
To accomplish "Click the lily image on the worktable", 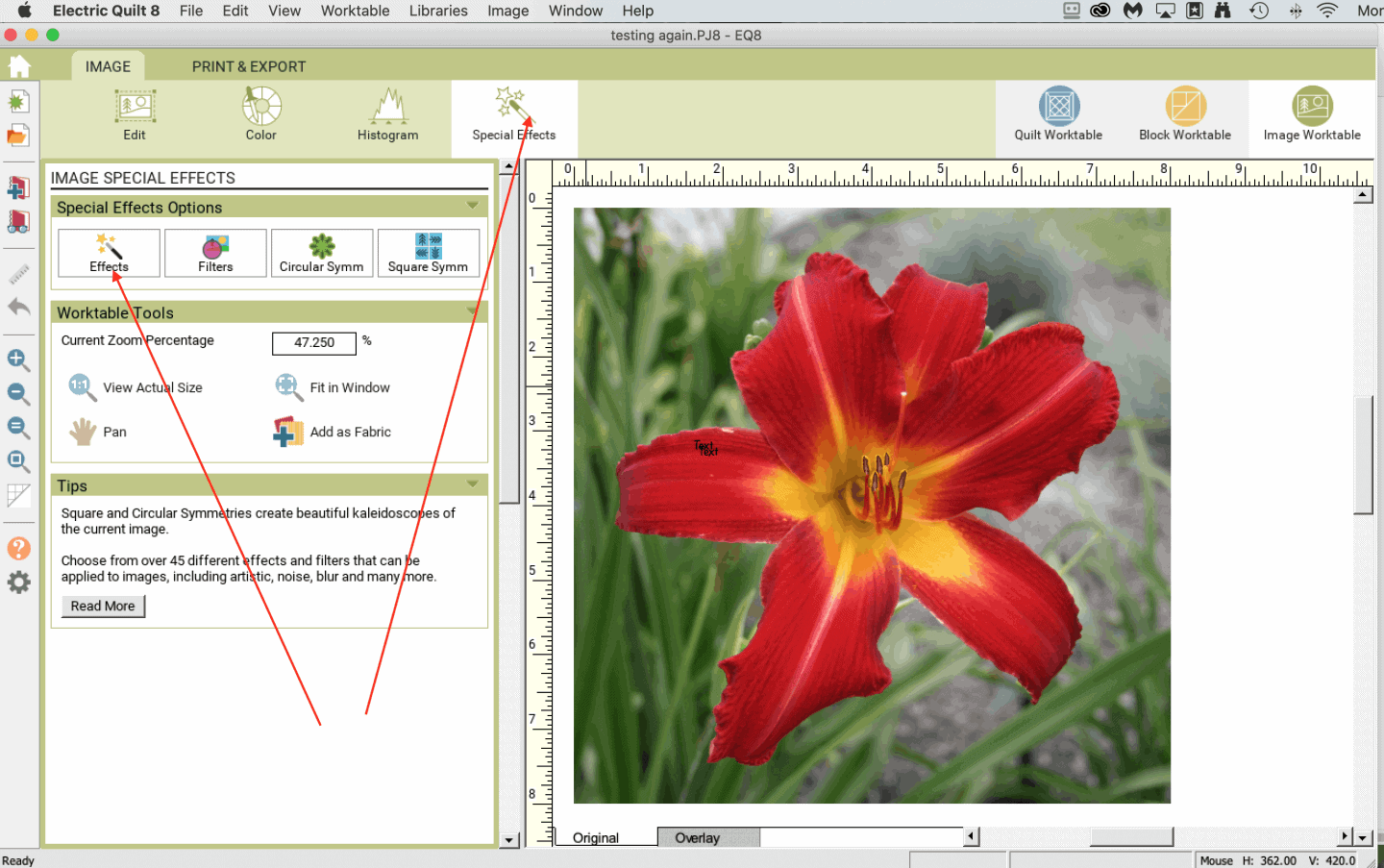I will tap(872, 506).
